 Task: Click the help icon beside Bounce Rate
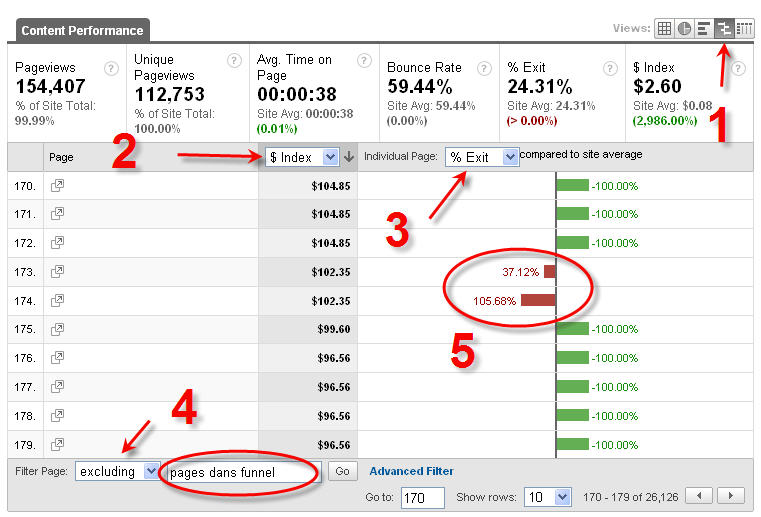point(484,68)
